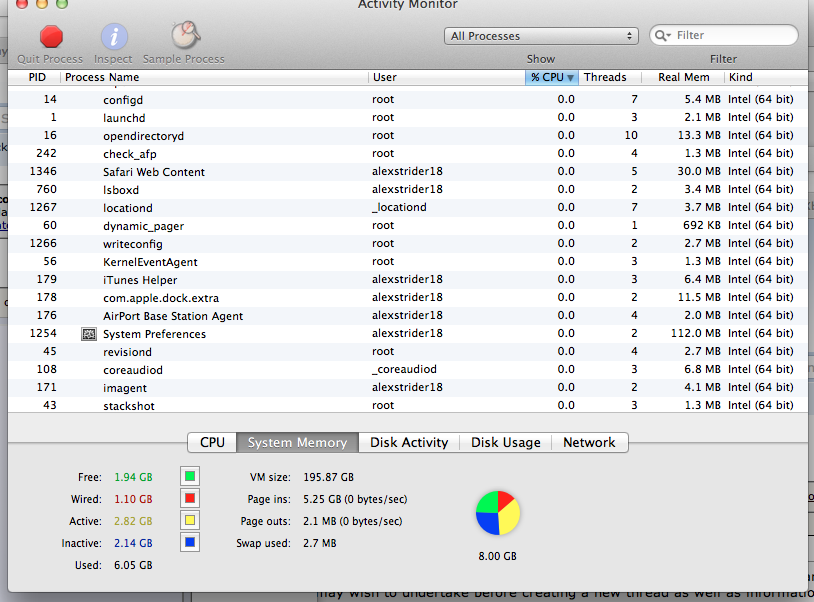Click the thread count 10 for opendirectoryd
Screen dimensions: 814x602
(631, 135)
